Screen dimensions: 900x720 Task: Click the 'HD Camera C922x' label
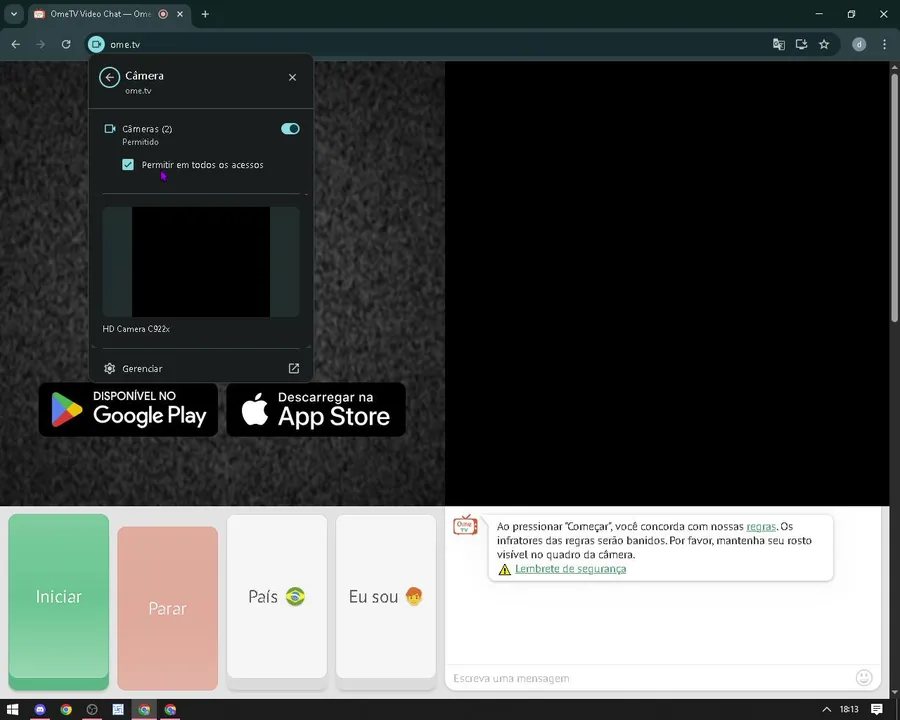pyautogui.click(x=136, y=329)
